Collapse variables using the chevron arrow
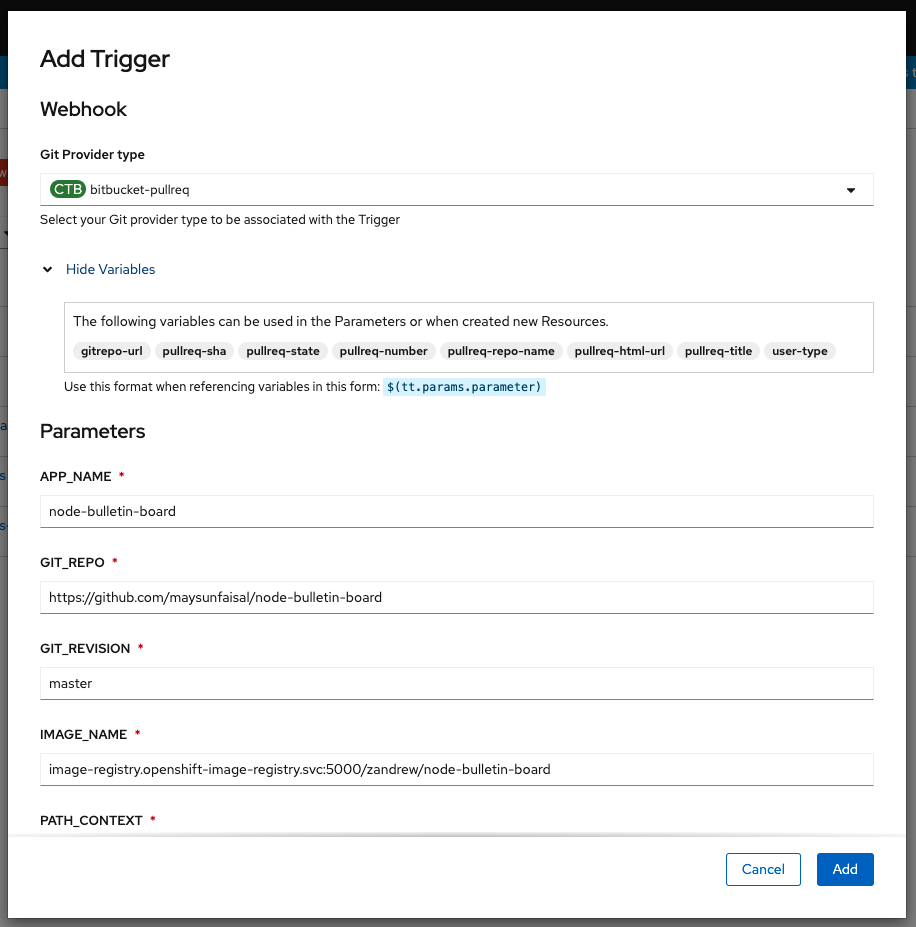The width and height of the screenshot is (916, 927). tap(47, 269)
